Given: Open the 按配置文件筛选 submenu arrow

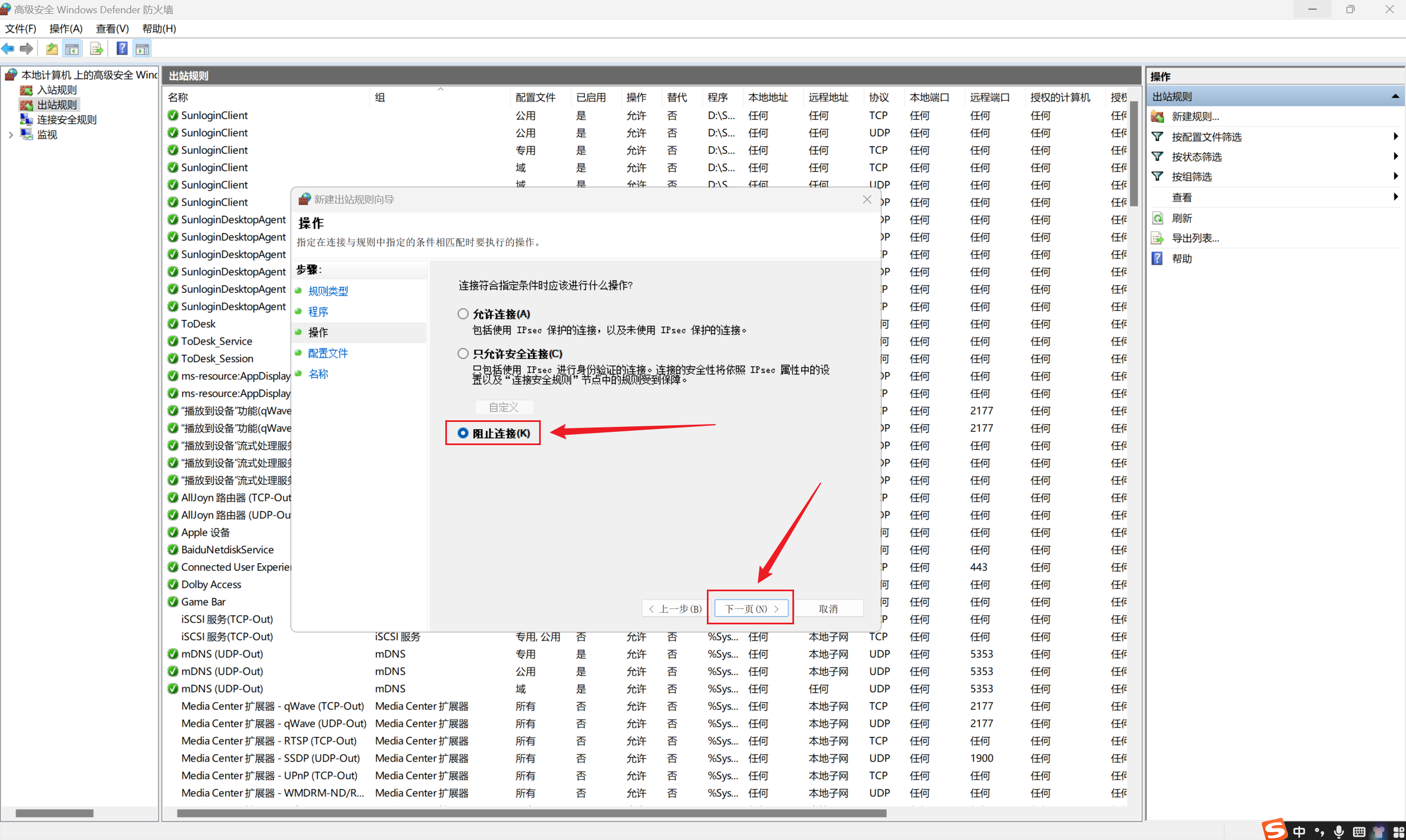Looking at the screenshot, I should pos(1396,136).
